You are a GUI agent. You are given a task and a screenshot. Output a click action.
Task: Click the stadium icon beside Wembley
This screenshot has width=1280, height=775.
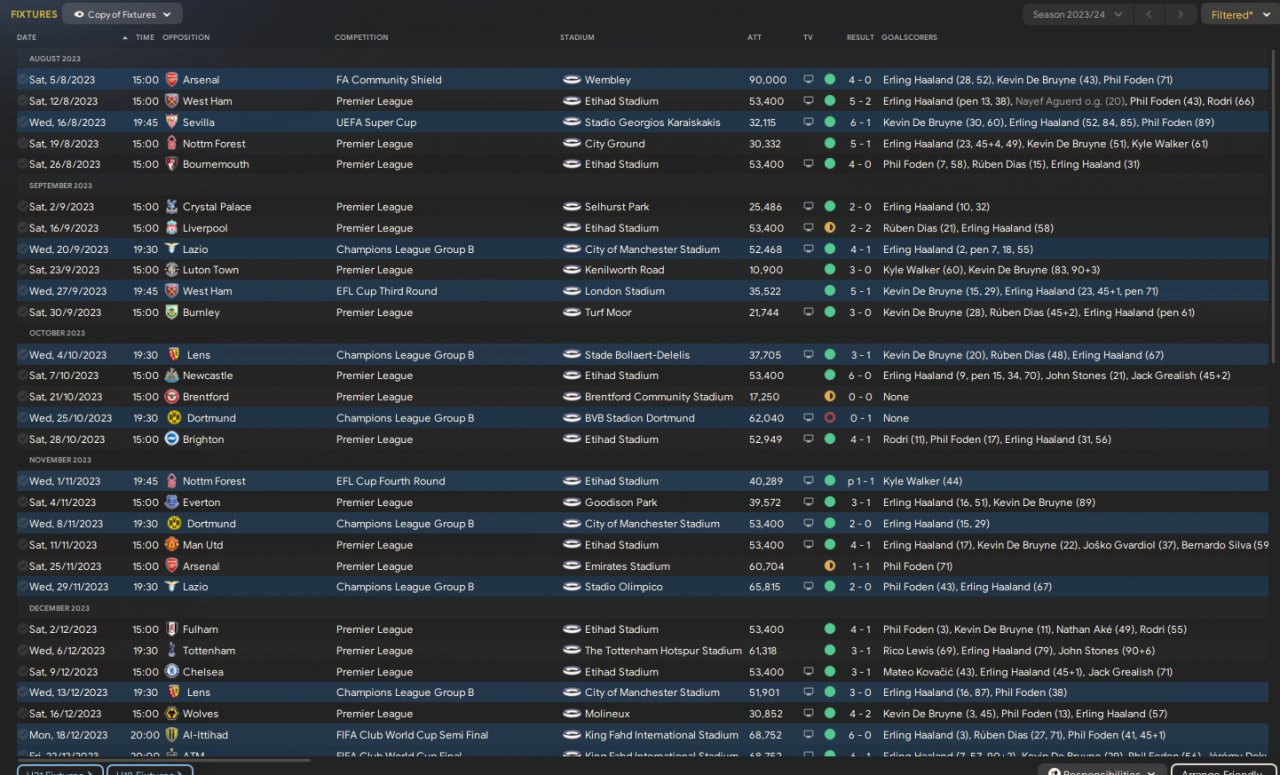[572, 80]
